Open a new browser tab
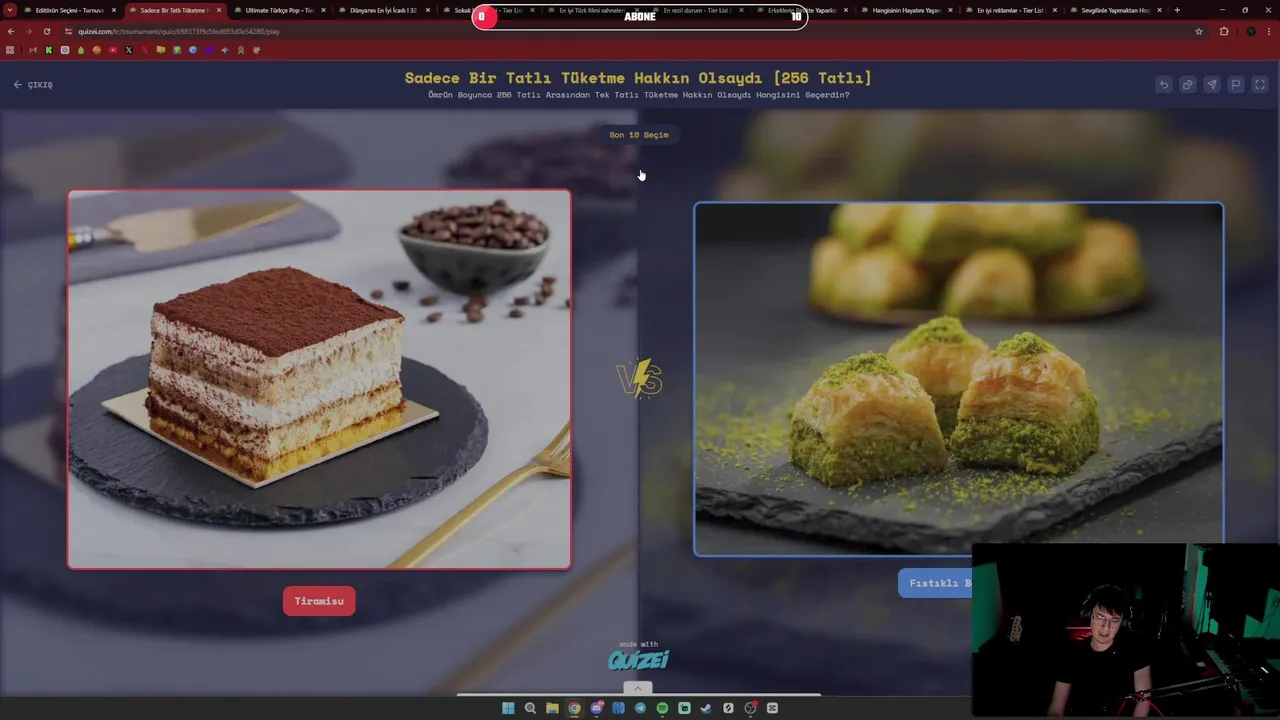Image resolution: width=1280 pixels, height=720 pixels. [x=1177, y=10]
